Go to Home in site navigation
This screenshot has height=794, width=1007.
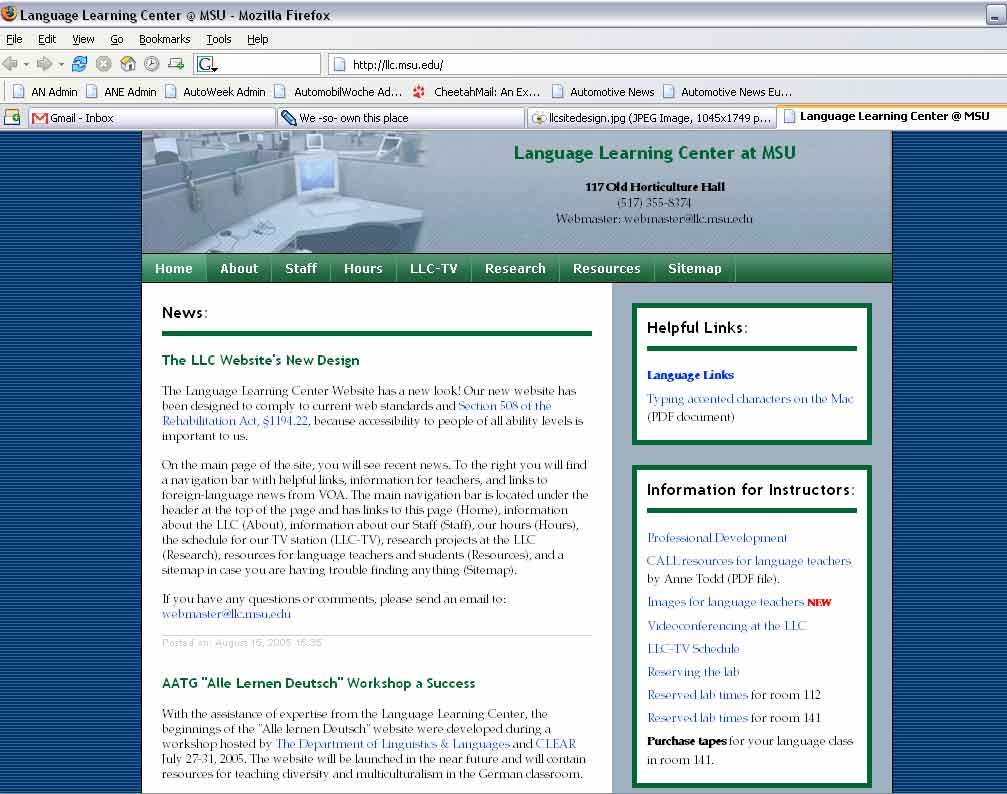click(x=173, y=269)
